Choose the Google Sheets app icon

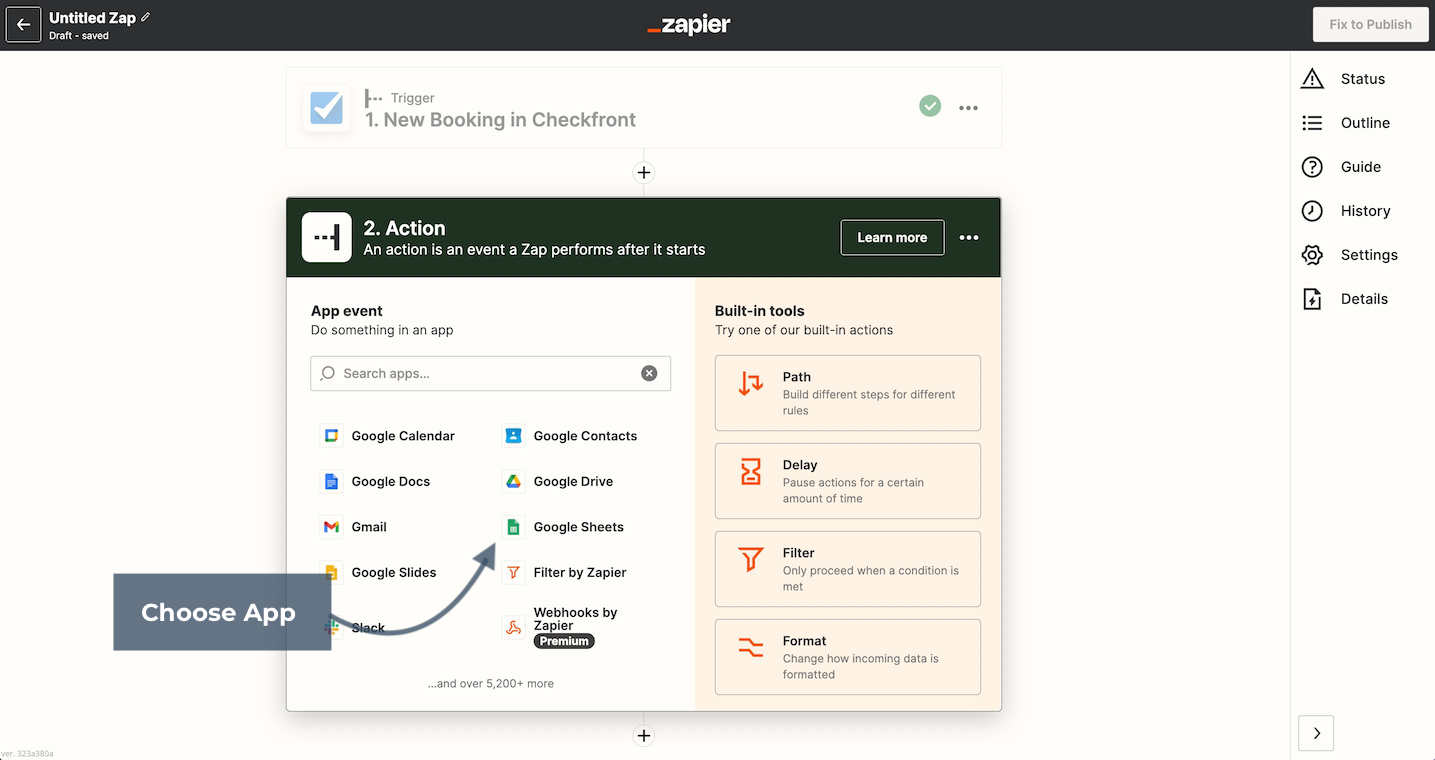(513, 527)
